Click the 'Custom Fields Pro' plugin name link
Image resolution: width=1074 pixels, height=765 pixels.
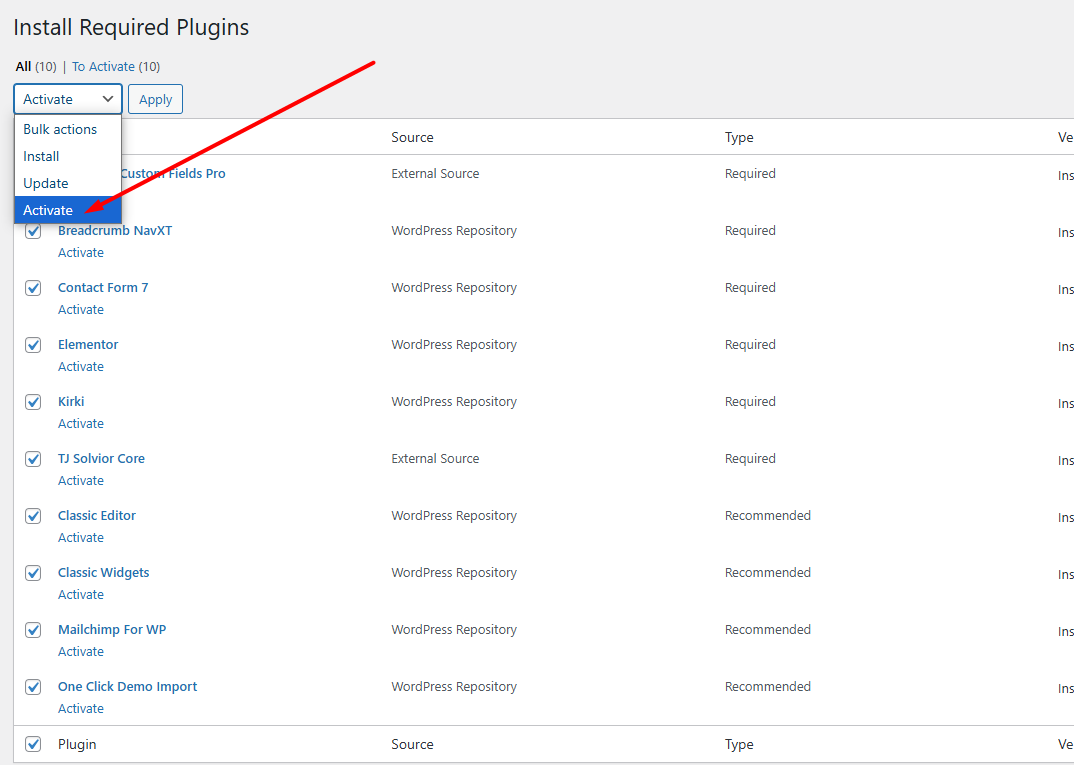point(173,173)
